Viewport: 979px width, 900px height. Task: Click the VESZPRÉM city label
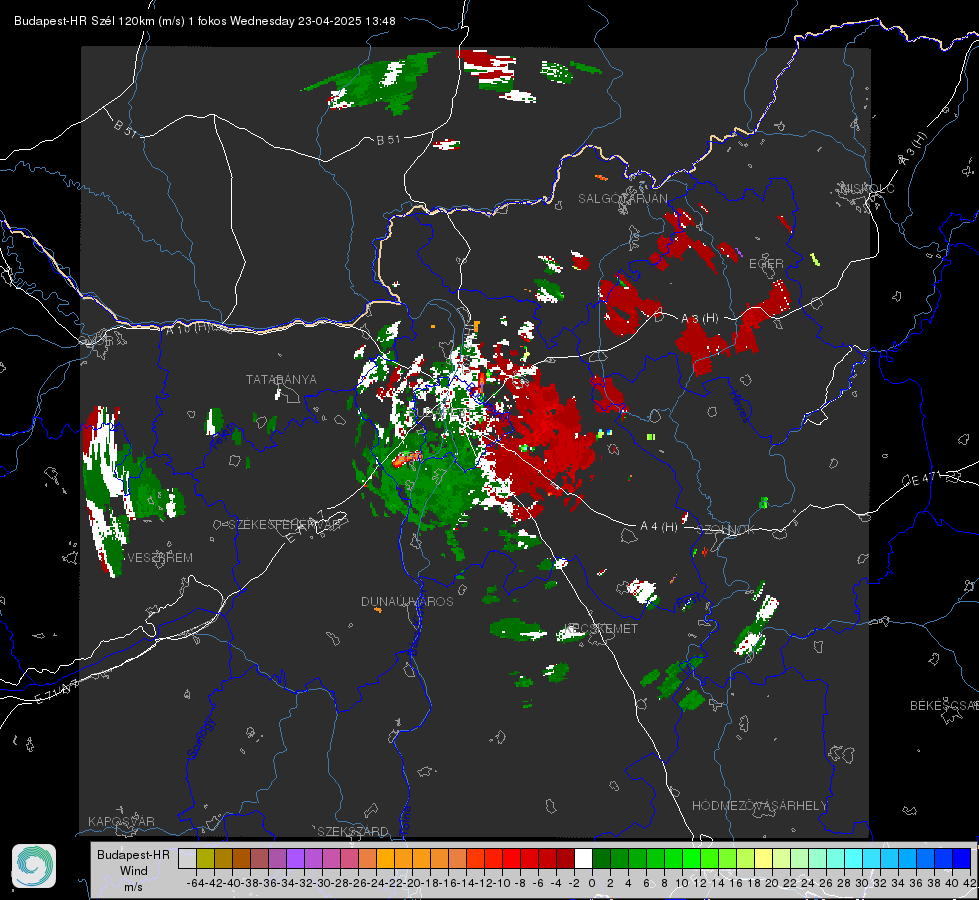pyautogui.click(x=159, y=557)
